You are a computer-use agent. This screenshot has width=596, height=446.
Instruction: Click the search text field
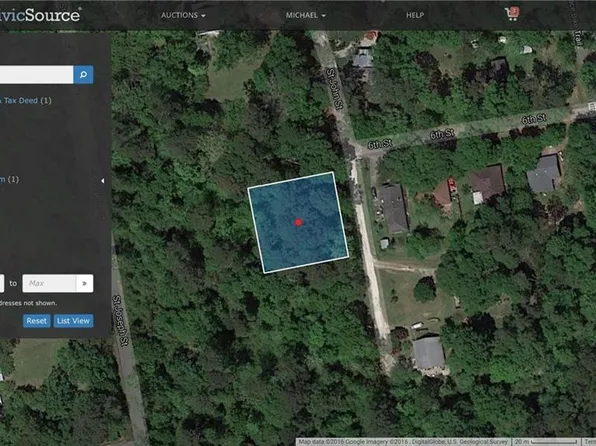tap(36, 75)
